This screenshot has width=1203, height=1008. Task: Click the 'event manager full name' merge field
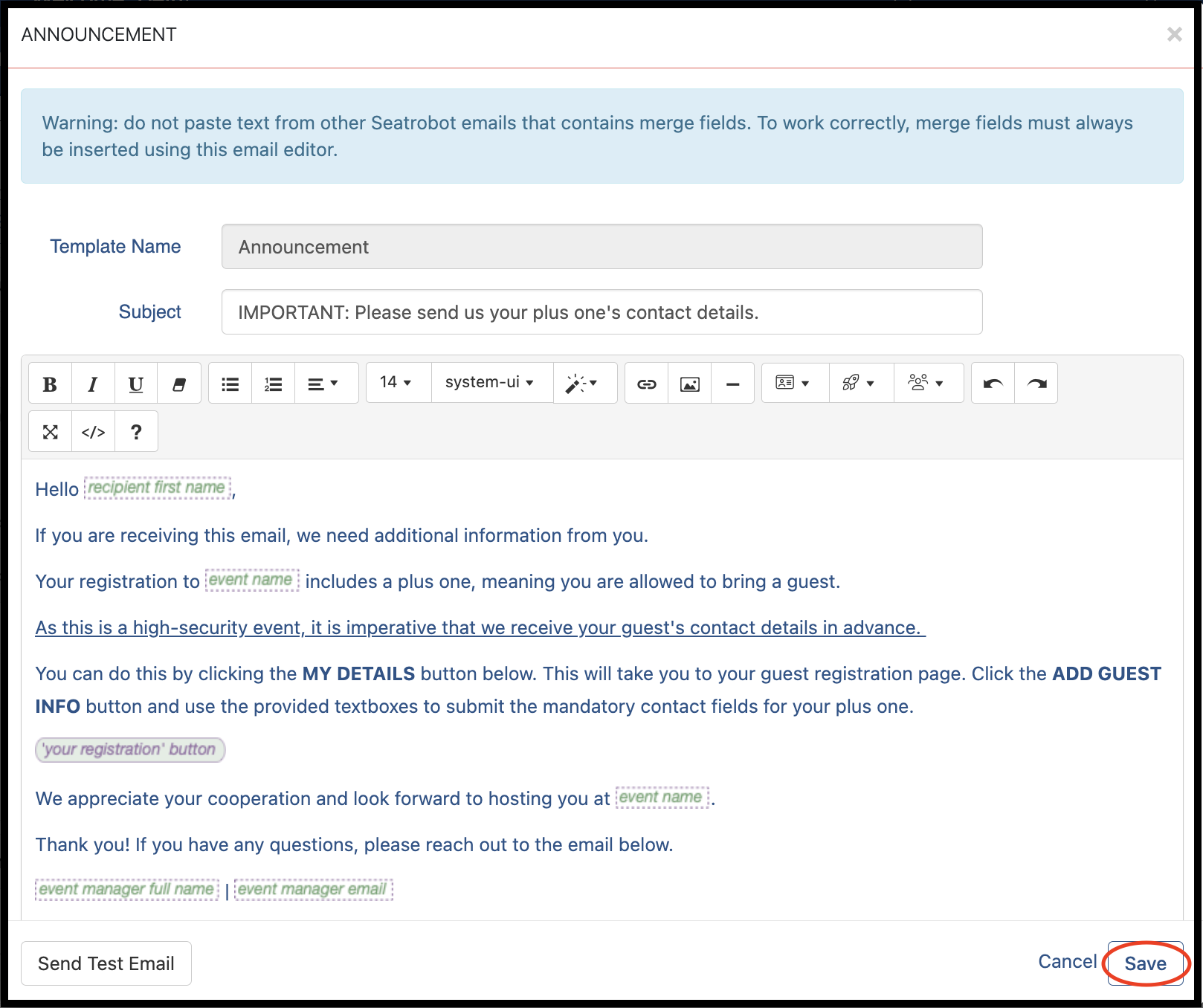pyautogui.click(x=127, y=889)
